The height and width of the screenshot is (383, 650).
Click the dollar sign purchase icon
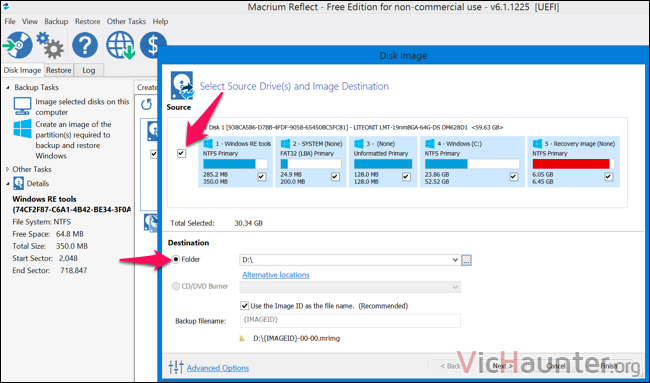coord(153,45)
